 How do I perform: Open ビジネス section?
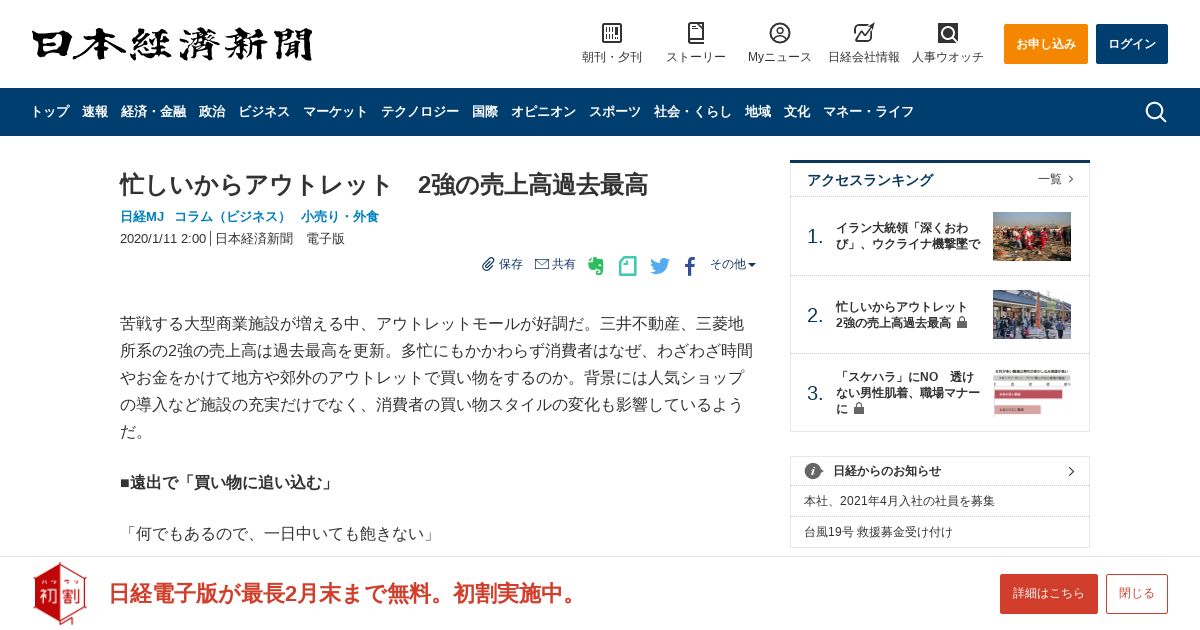[264, 112]
